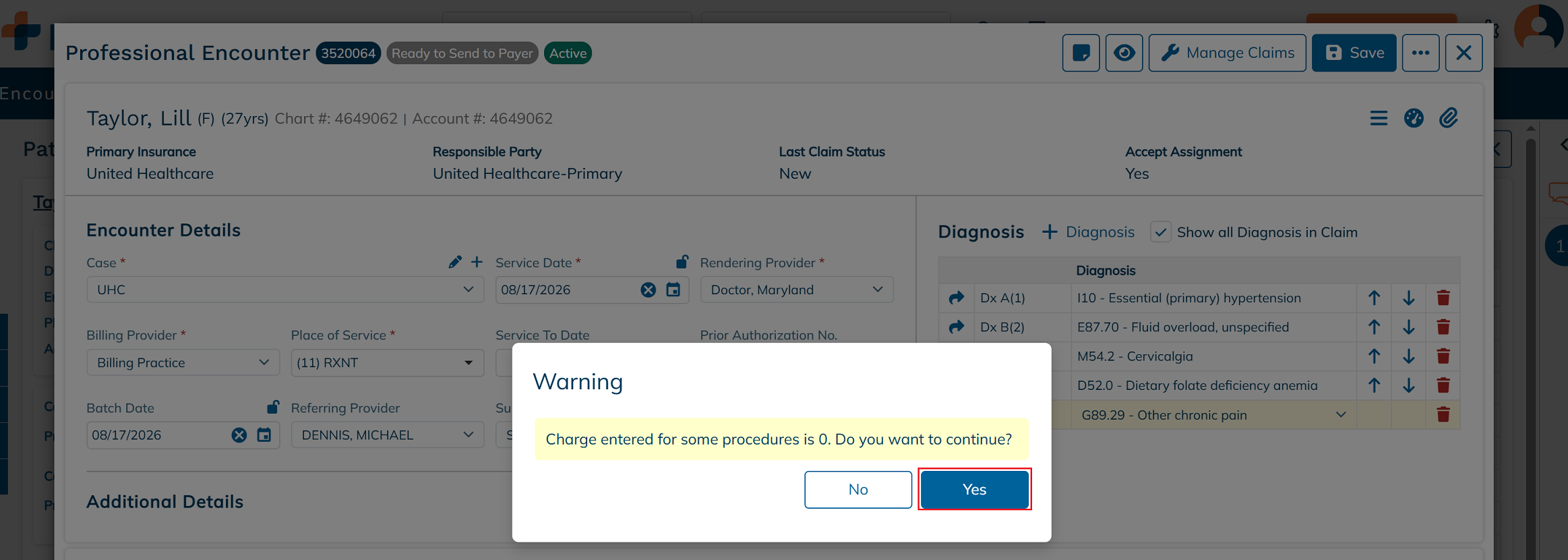
Task: Click the pencil edit Case icon
Action: pos(455,262)
